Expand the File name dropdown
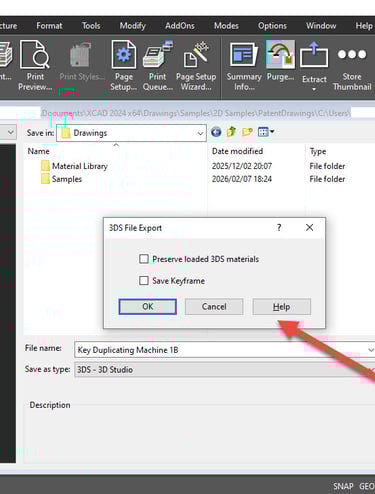375x494 pixels. (370, 350)
